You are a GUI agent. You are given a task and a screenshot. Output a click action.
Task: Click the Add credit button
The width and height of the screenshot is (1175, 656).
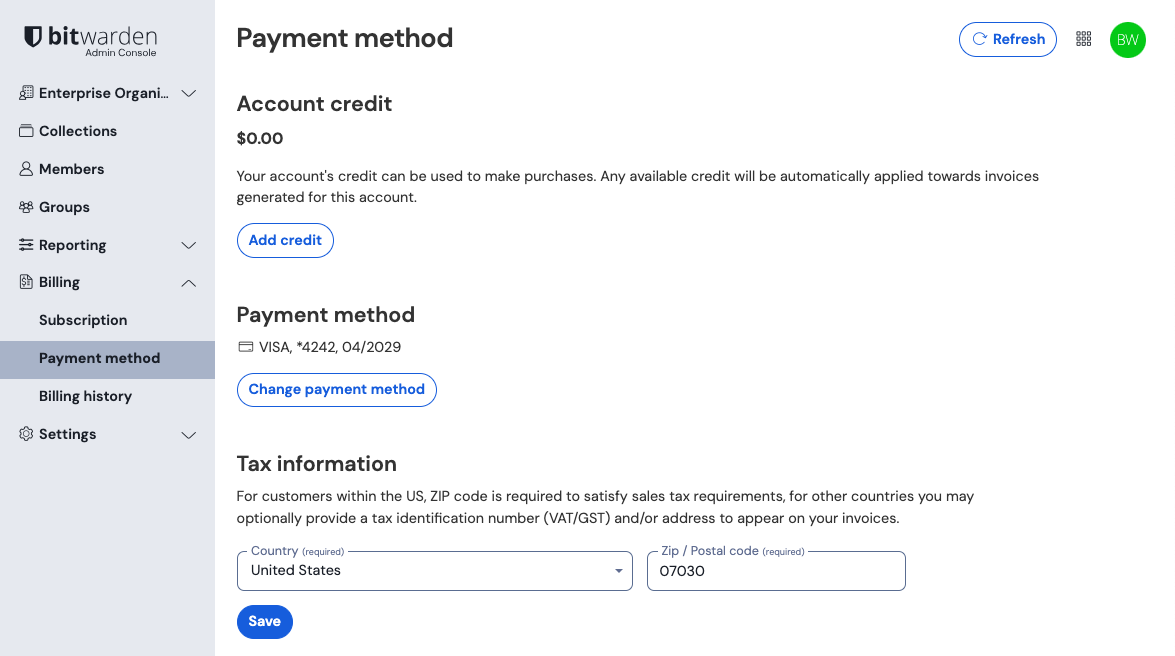tap(285, 240)
